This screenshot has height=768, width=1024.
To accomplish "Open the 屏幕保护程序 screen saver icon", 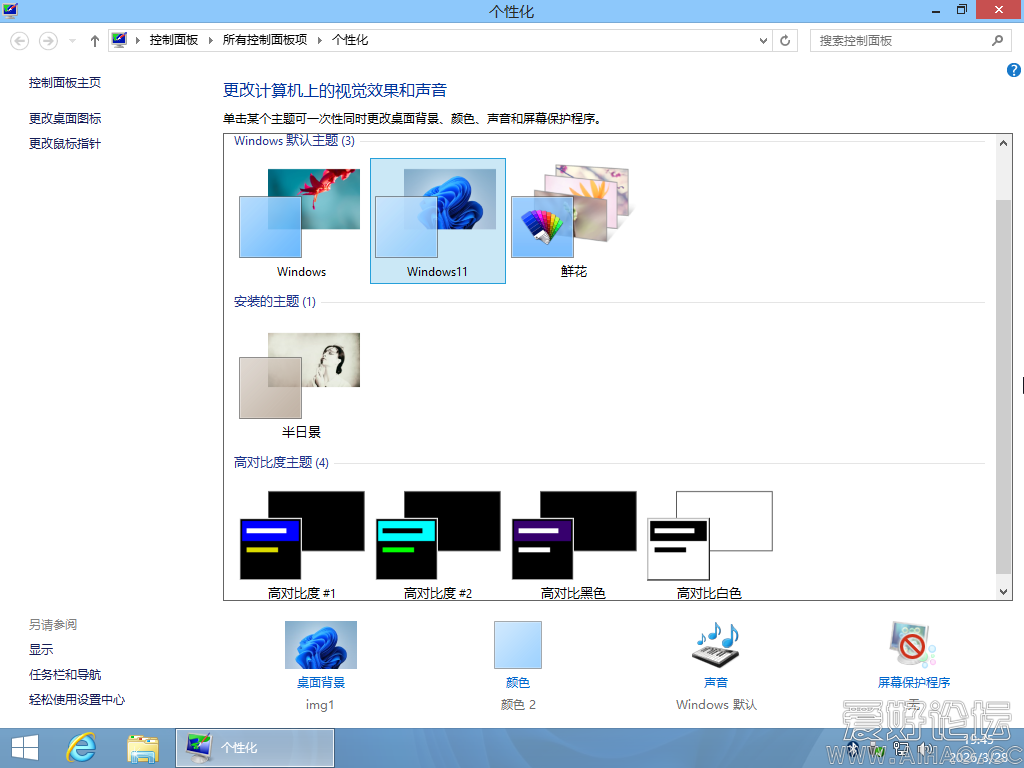I will point(913,645).
